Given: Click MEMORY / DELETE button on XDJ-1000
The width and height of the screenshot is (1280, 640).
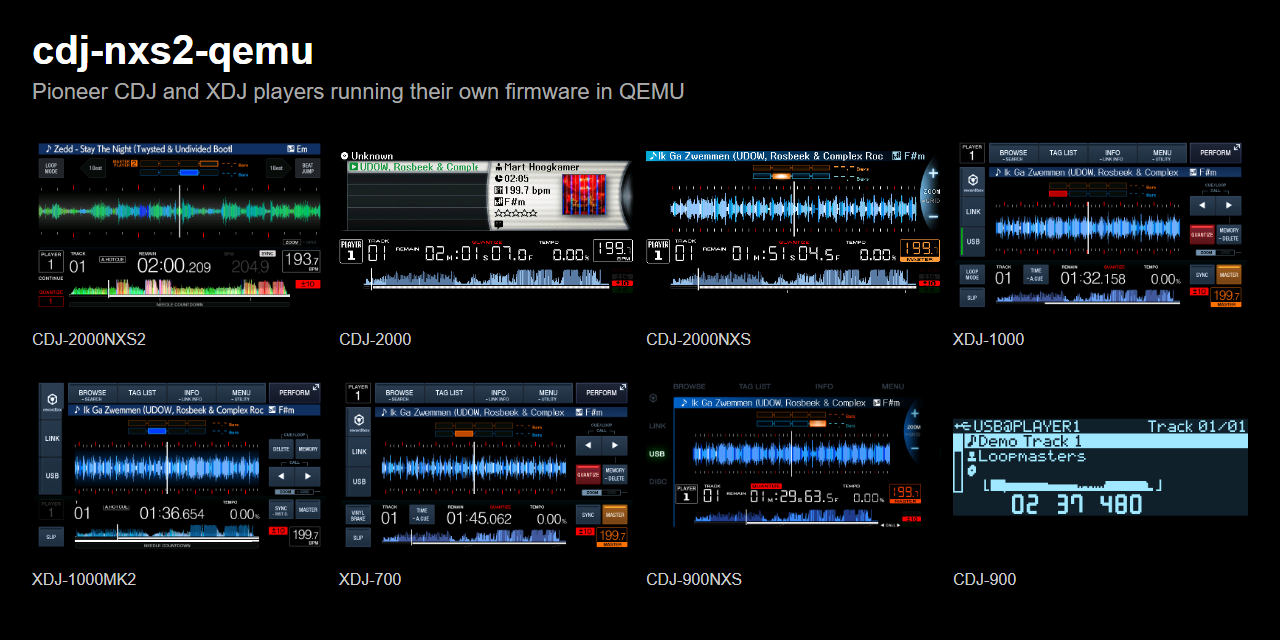Looking at the screenshot, I should pos(1229,234).
